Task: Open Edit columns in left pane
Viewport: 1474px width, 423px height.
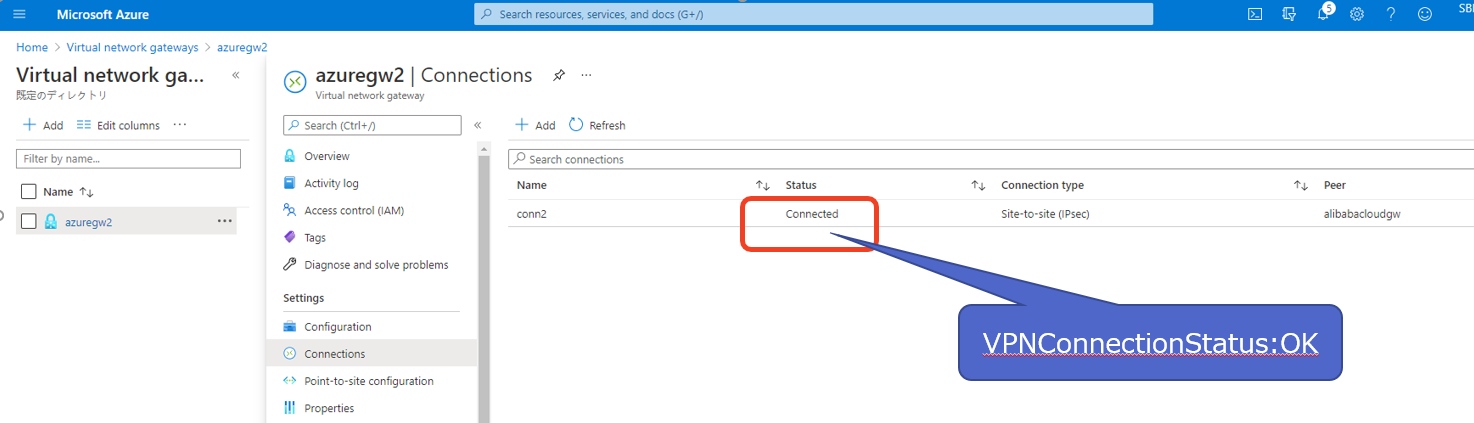Action: click(x=118, y=125)
